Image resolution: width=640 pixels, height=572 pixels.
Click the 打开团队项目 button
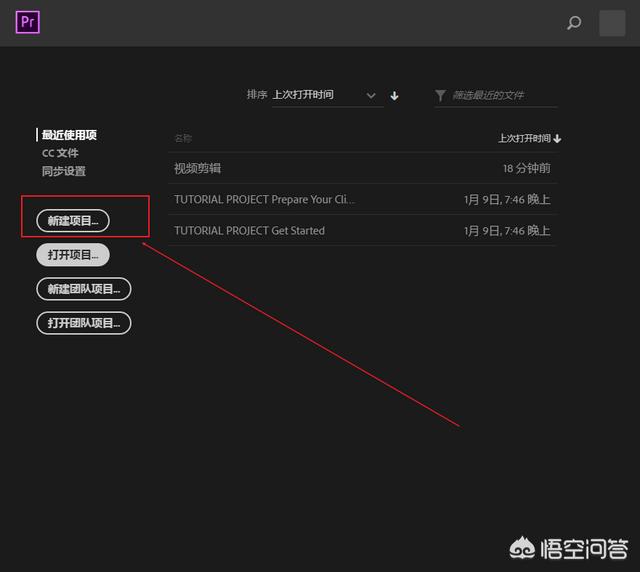[84, 323]
